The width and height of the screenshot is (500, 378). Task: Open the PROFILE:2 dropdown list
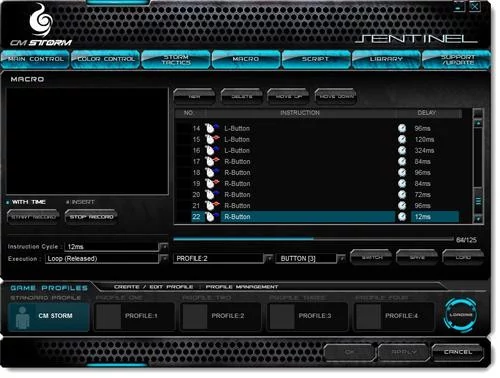pos(269,258)
